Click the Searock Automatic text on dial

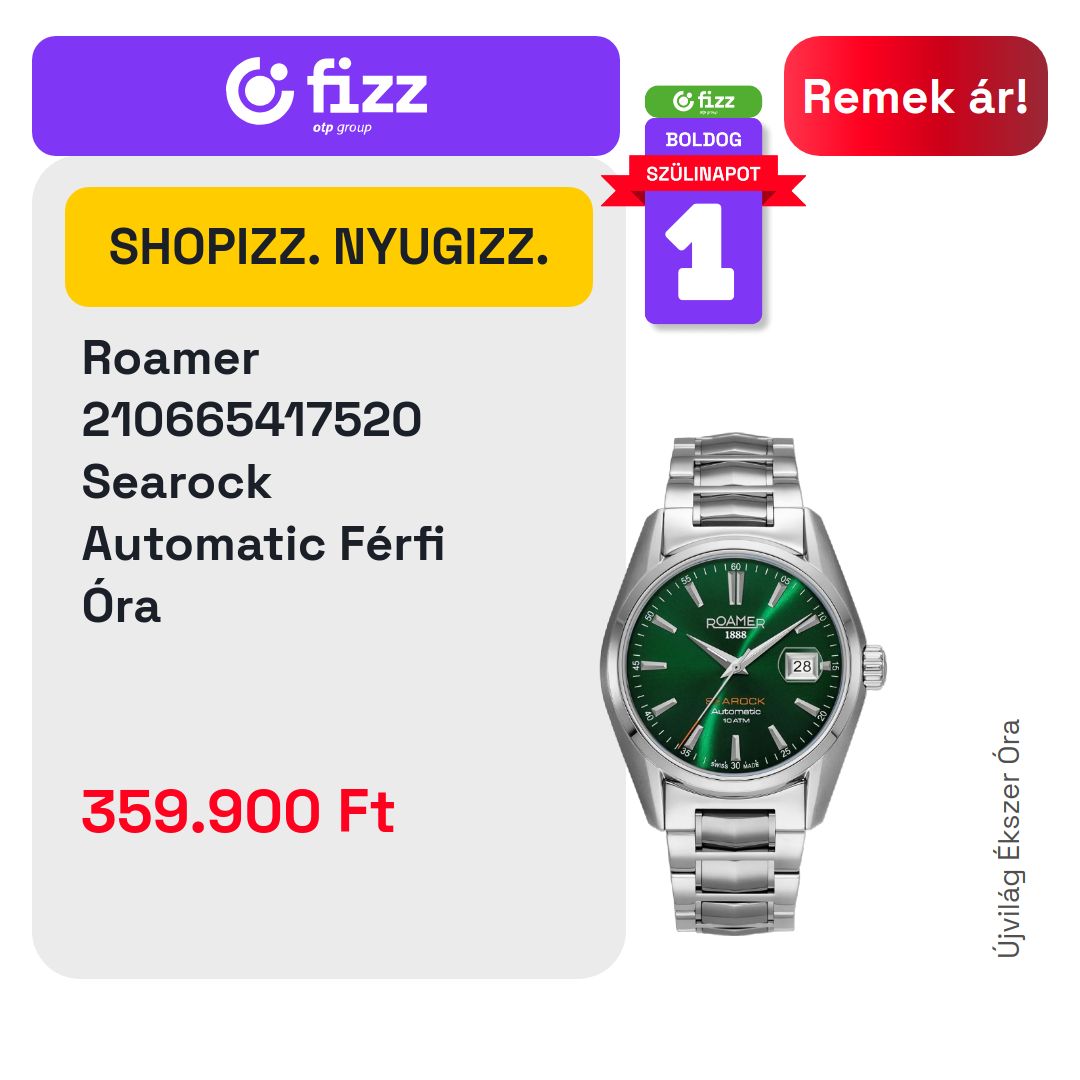(x=736, y=706)
